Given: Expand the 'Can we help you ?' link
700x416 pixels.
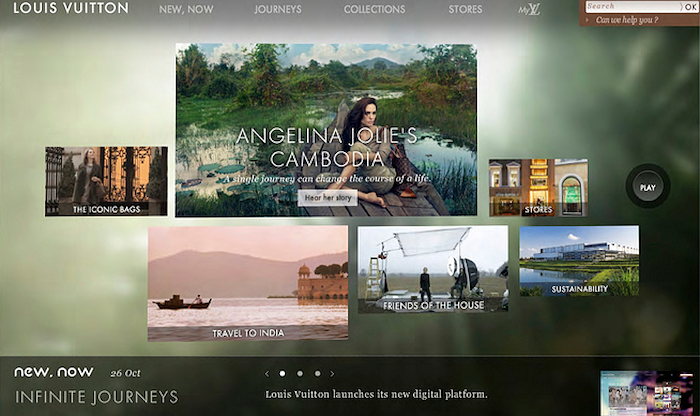Looking at the screenshot, I should click(626, 20).
